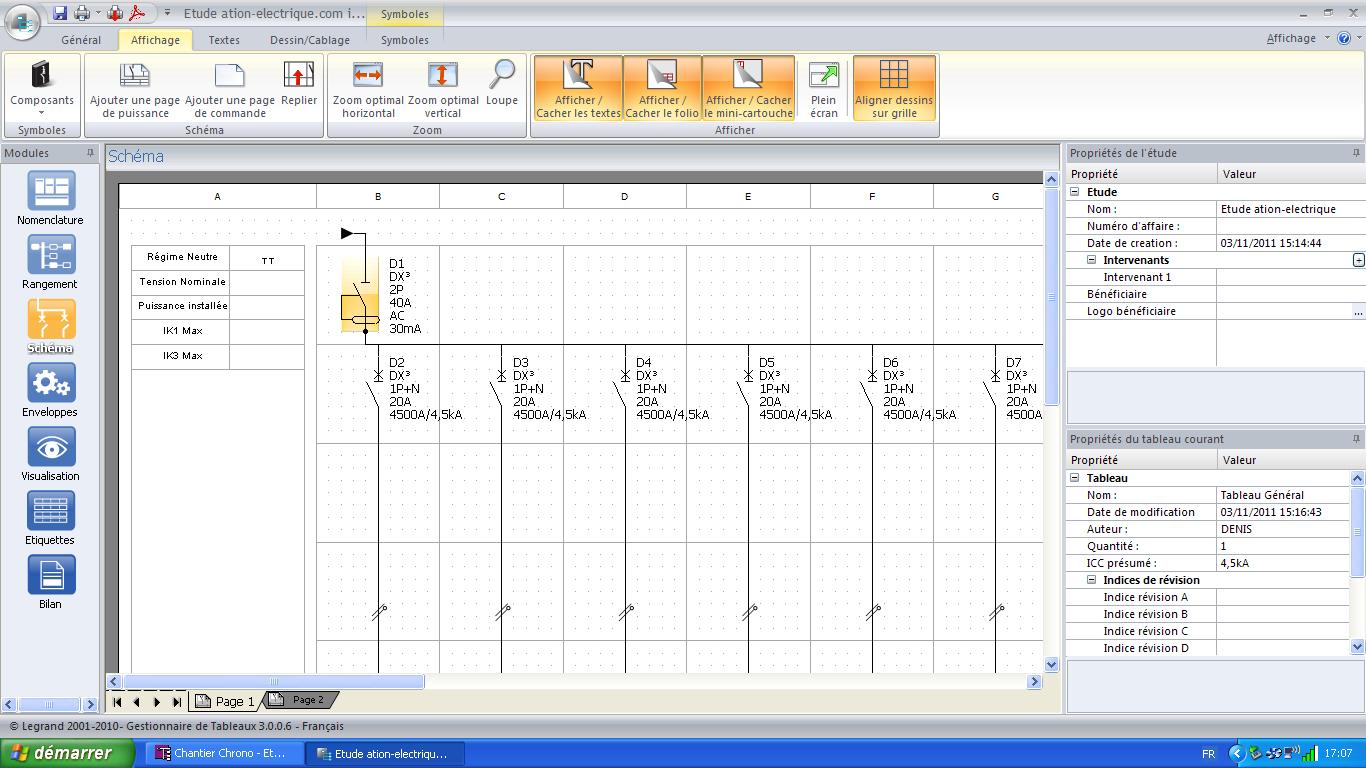Click the Loupe magnifier tool
The image size is (1366, 768).
pos(502,83)
